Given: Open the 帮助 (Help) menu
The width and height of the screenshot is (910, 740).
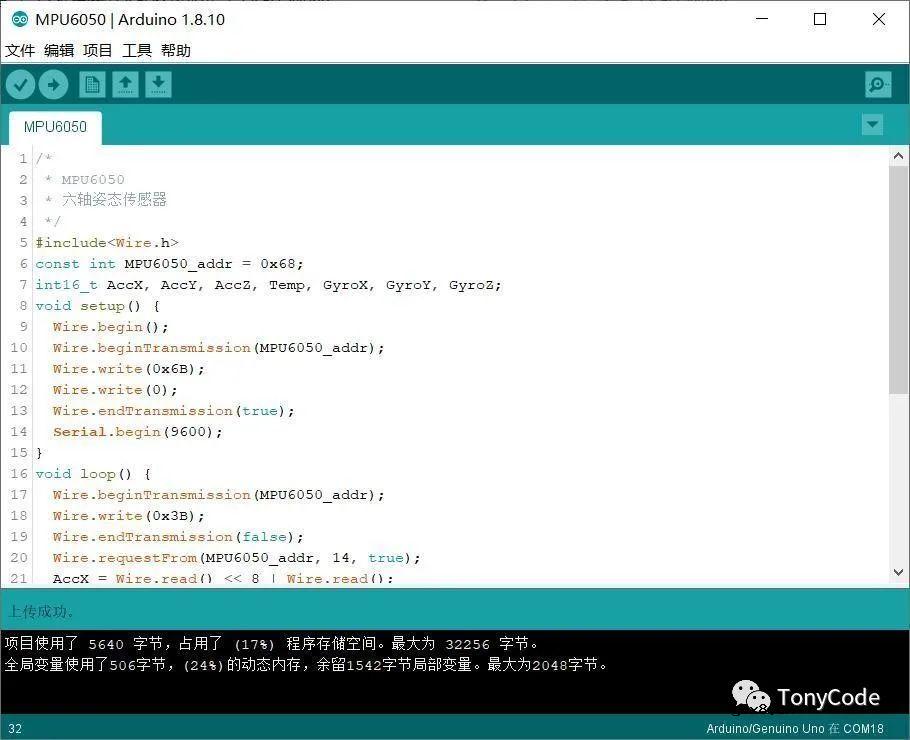Looking at the screenshot, I should click(176, 50).
